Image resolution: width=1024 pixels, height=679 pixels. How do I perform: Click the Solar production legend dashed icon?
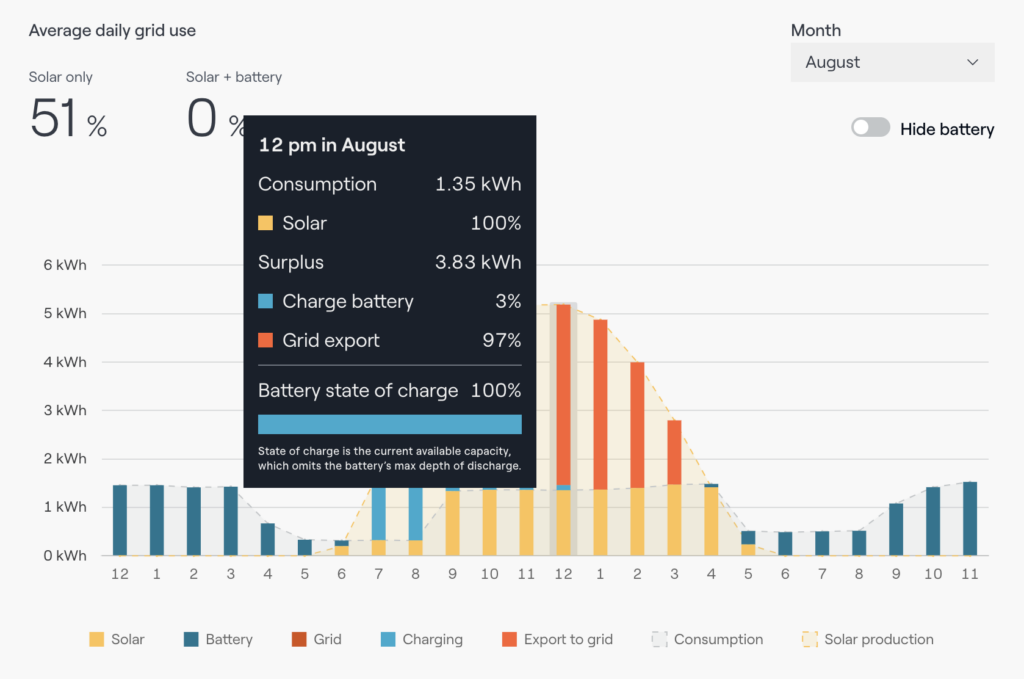(x=809, y=639)
